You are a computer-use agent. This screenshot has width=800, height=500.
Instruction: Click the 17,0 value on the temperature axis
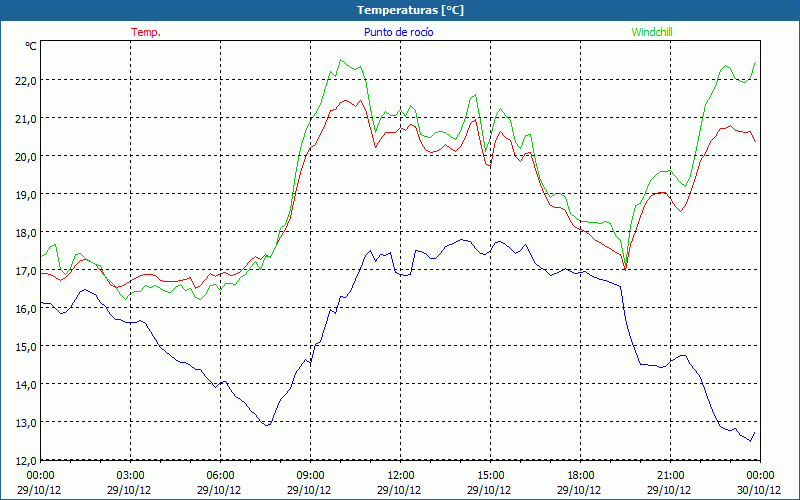click(x=26, y=271)
